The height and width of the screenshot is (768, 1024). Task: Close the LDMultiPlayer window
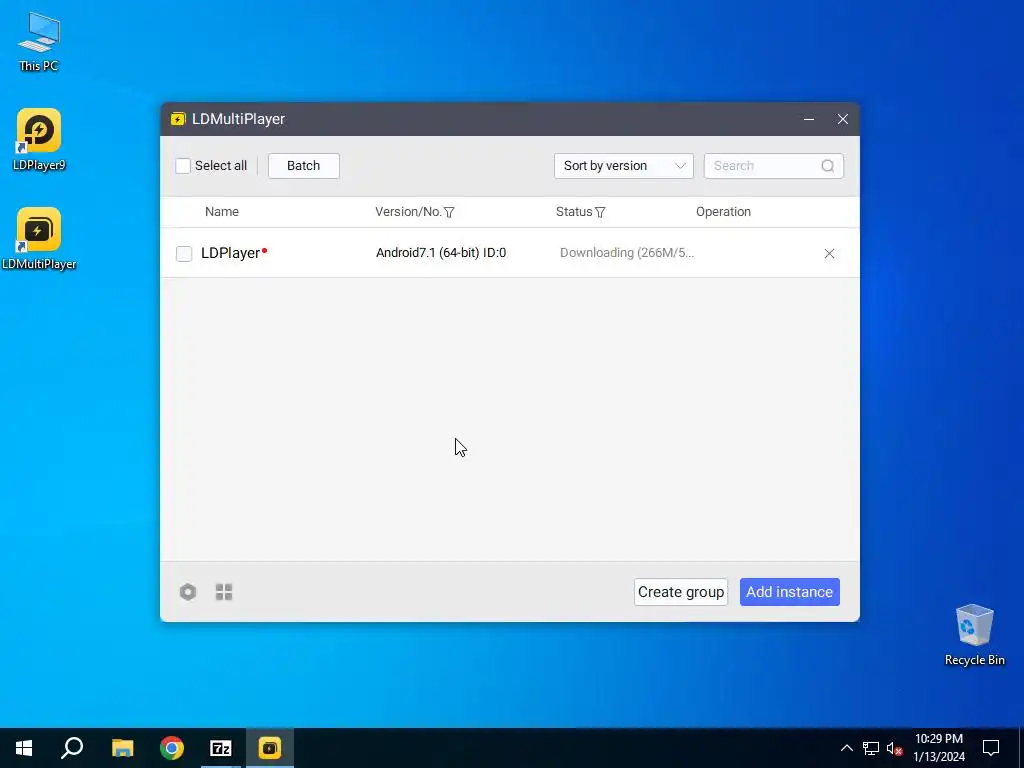[x=842, y=119]
